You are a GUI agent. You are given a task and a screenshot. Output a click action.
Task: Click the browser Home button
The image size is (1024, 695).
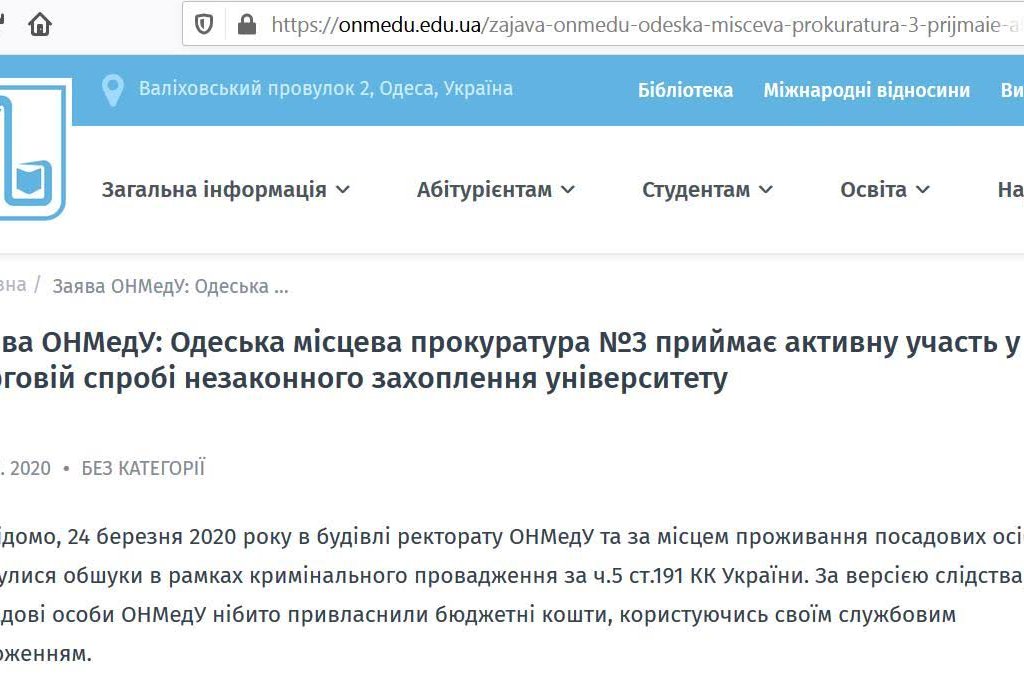point(40,24)
